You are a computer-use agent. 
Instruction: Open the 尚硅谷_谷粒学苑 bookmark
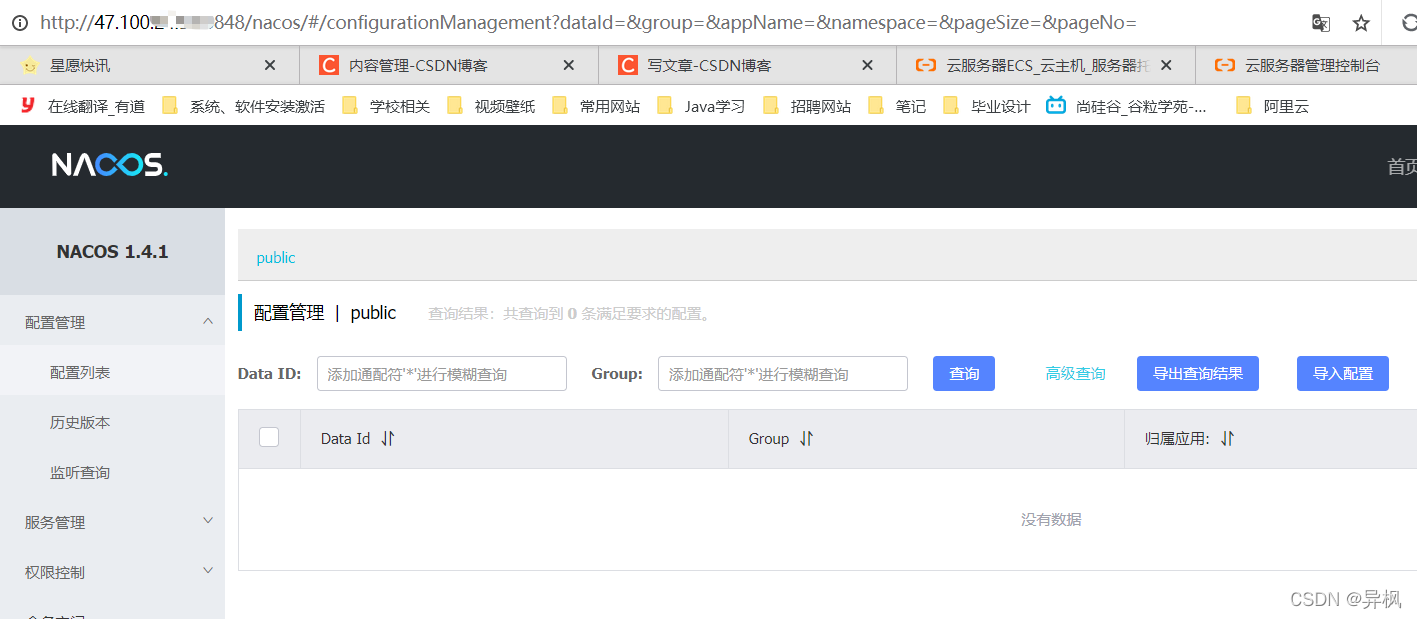(1127, 106)
